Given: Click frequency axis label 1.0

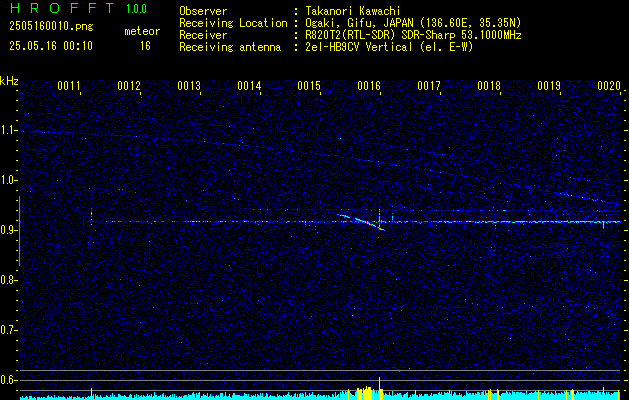Looking at the screenshot, I should (x=9, y=180).
